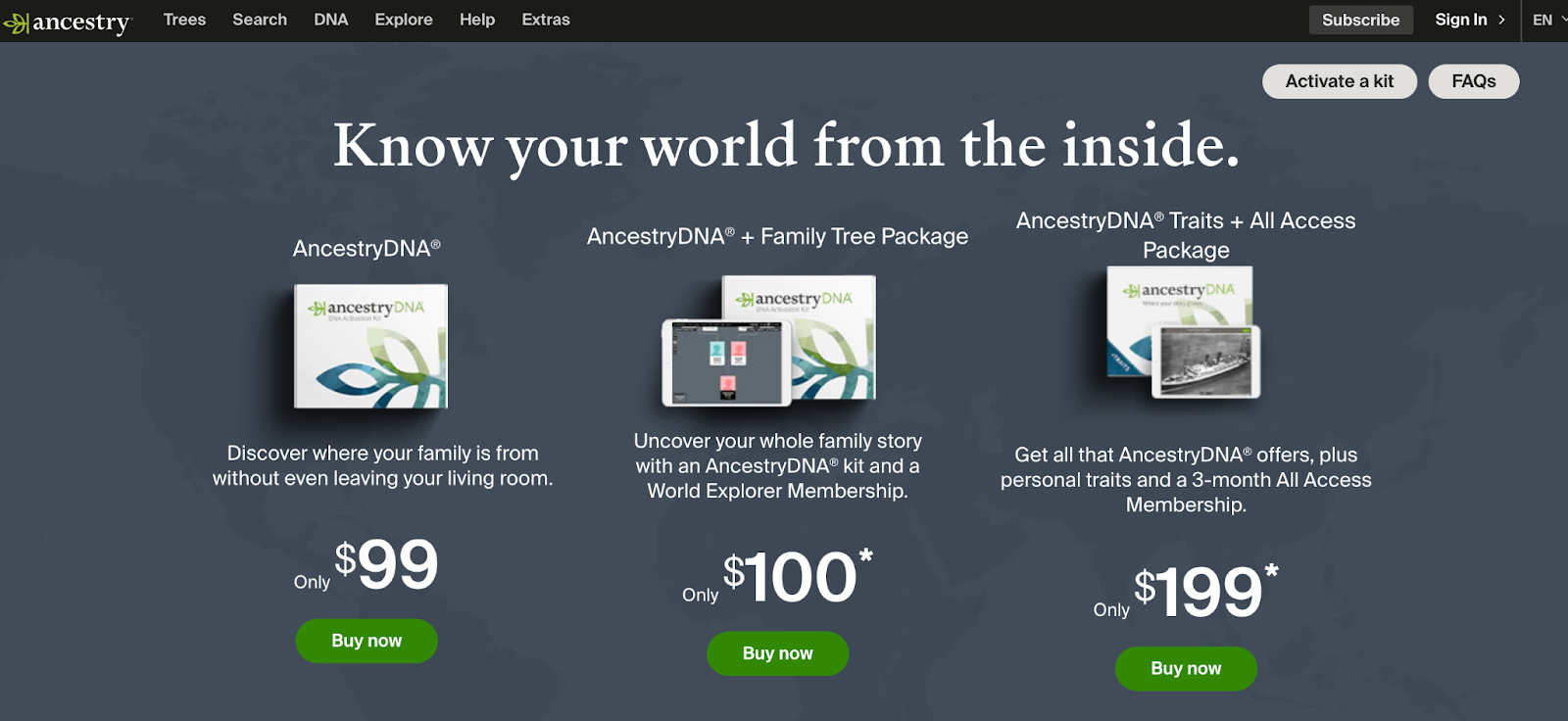Click the Ancestry logo in header
This screenshot has width=1568, height=721.
point(67,22)
